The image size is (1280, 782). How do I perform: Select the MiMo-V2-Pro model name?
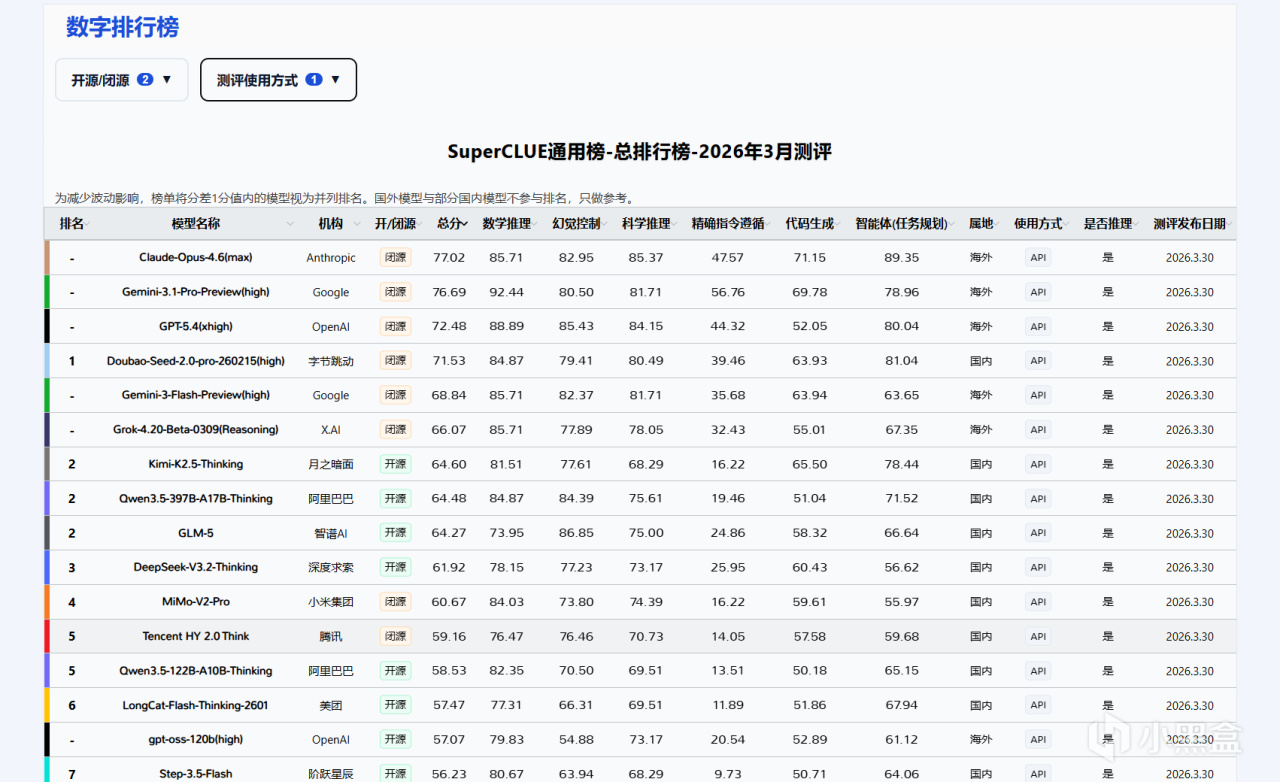click(196, 602)
